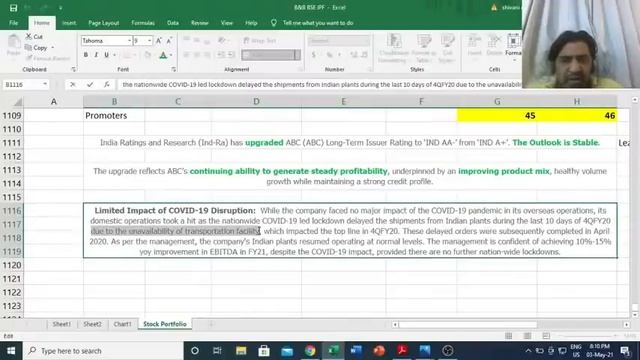This screenshot has width=640, height=360.
Task: Switch to Normal view in status bar
Action: [509, 336]
